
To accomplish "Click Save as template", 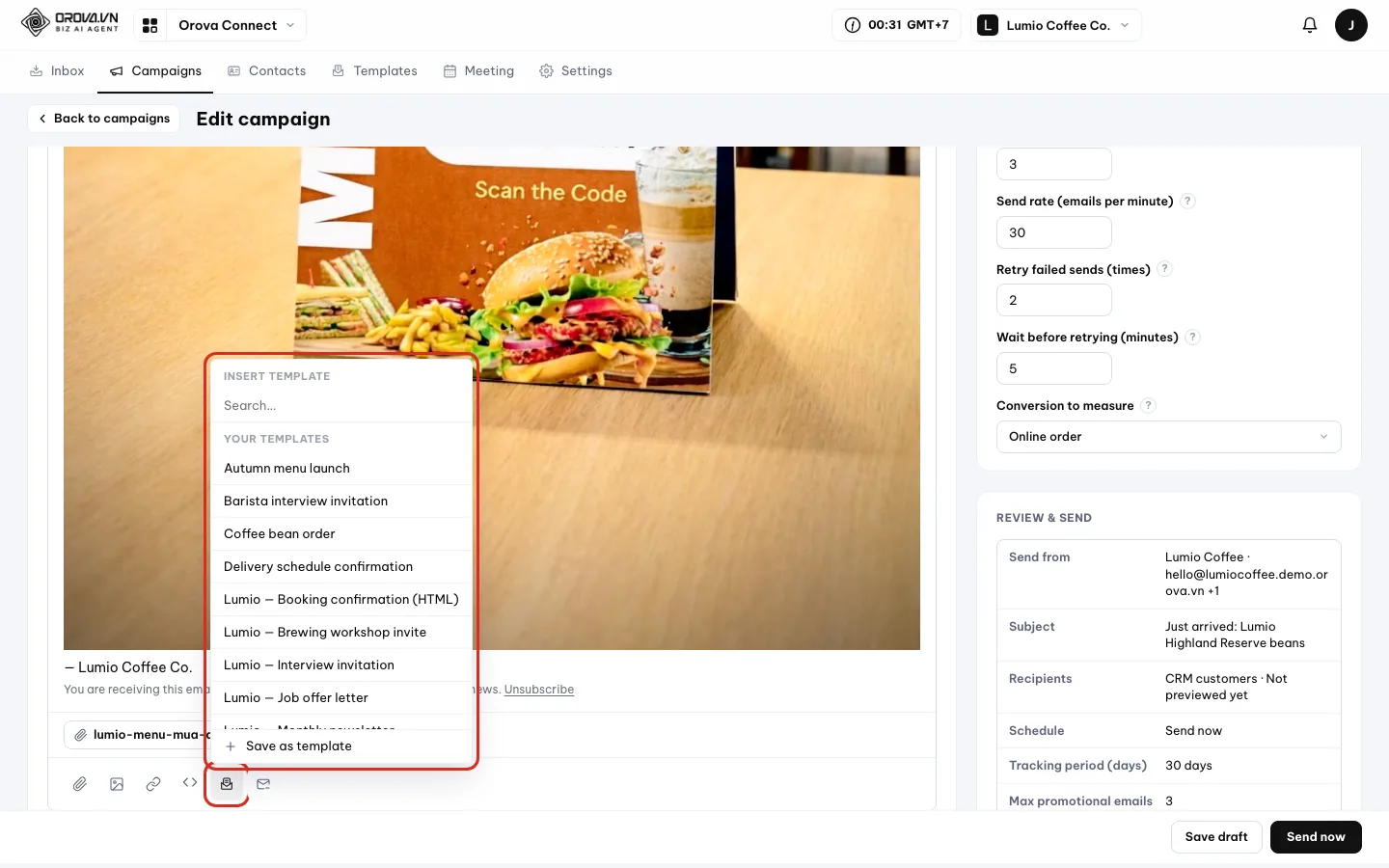I will 341,746.
